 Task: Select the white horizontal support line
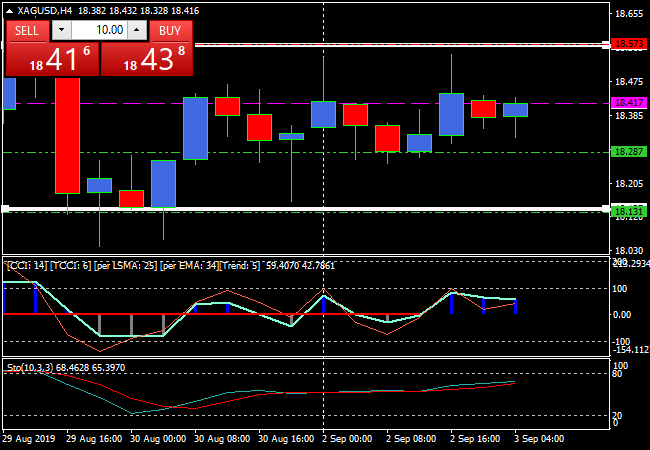click(300, 208)
